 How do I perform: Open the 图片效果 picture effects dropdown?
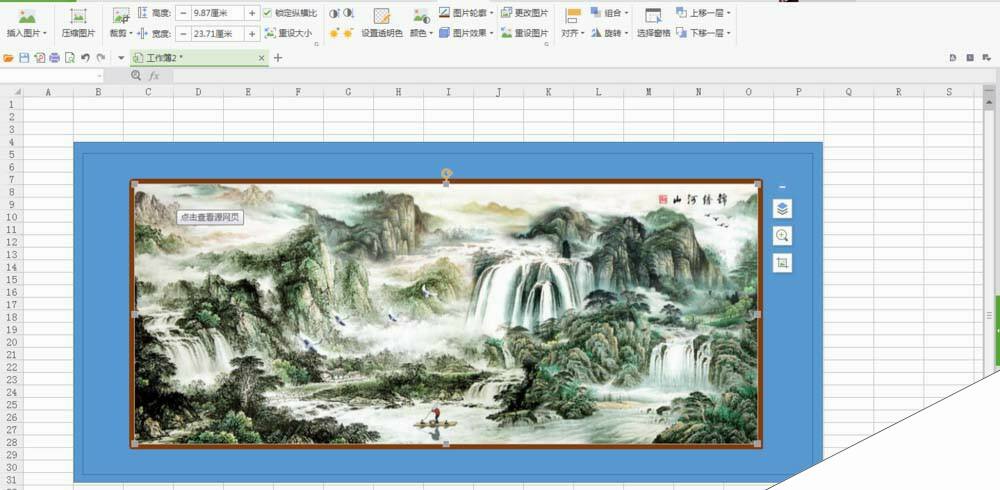(x=466, y=33)
